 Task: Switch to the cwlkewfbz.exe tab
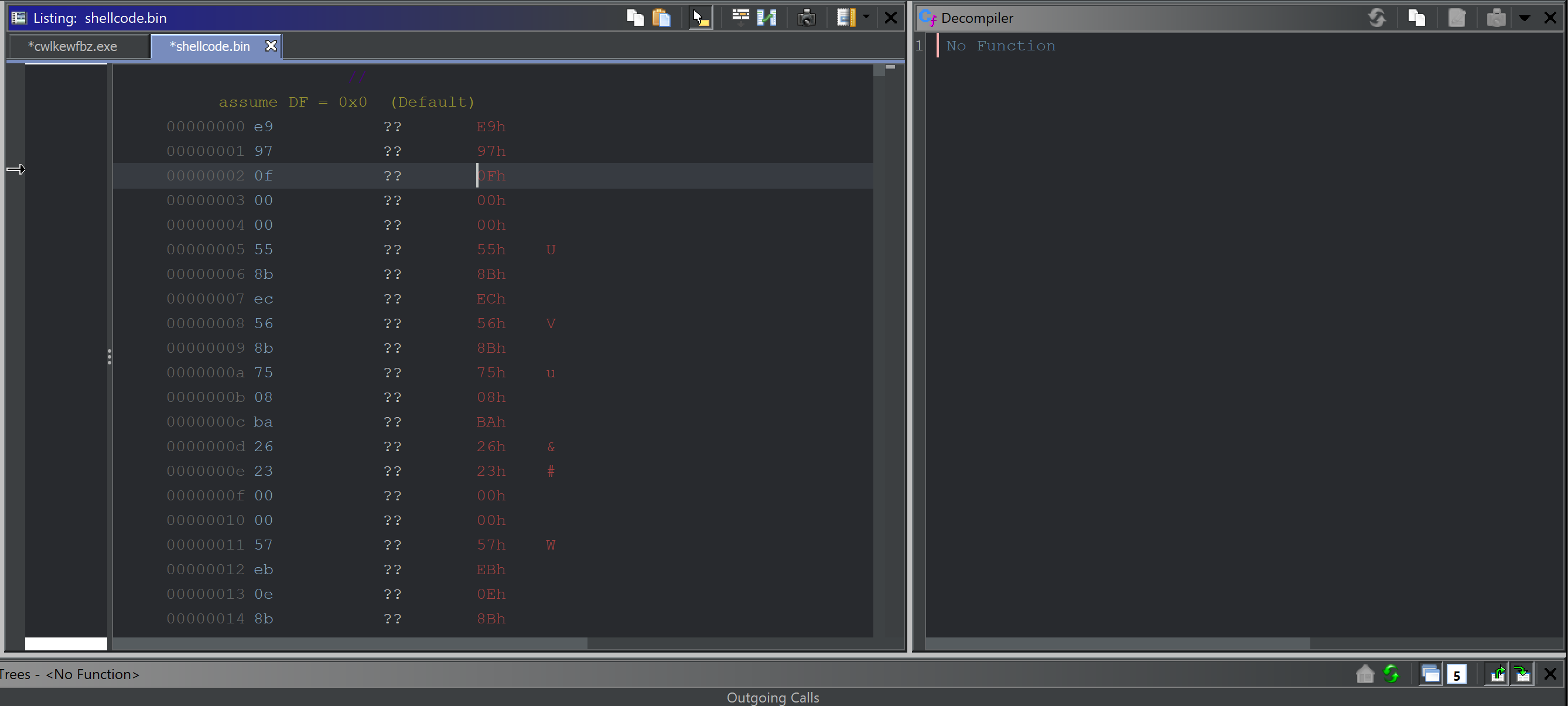pyautogui.click(x=73, y=46)
